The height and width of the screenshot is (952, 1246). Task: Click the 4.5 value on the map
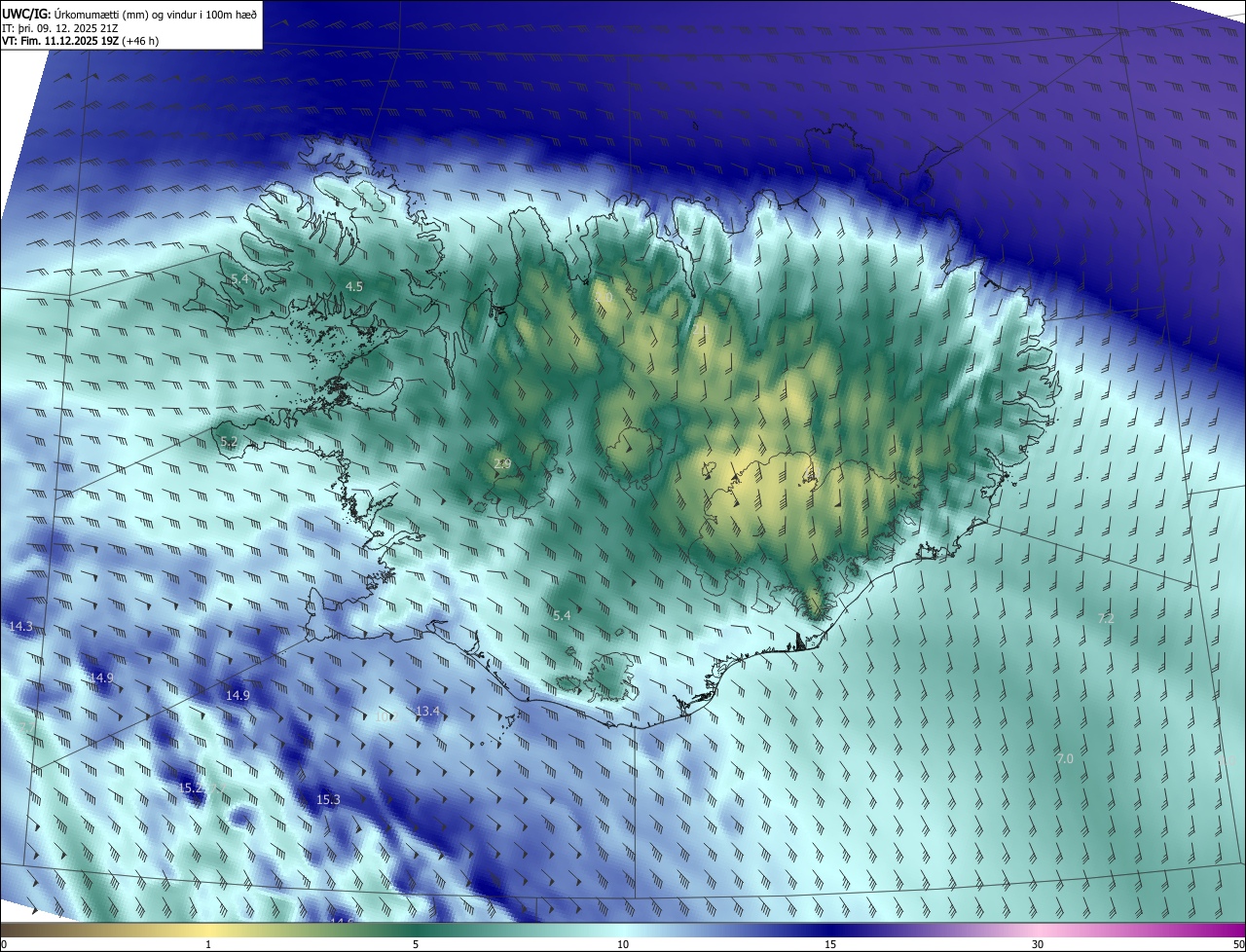point(354,286)
